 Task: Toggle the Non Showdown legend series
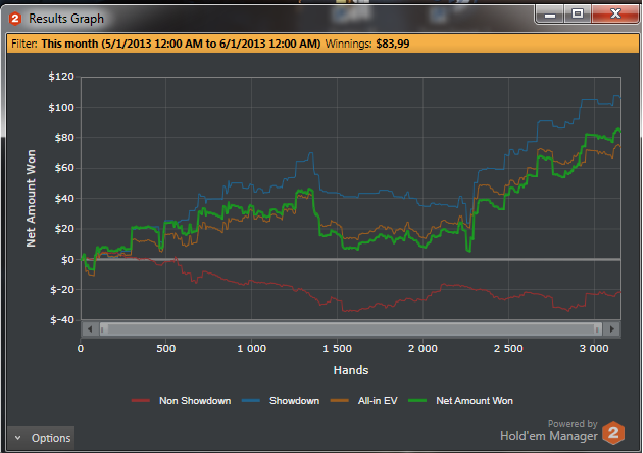click(182, 401)
